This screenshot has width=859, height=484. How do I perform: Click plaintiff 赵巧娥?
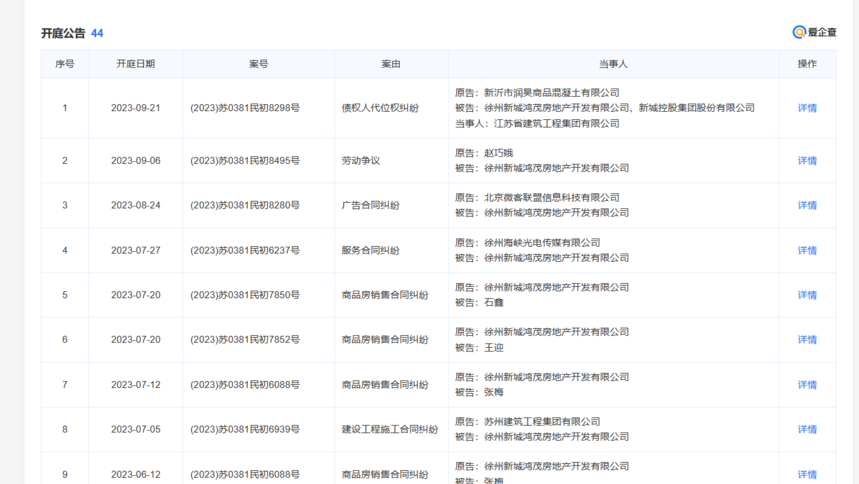(499, 153)
